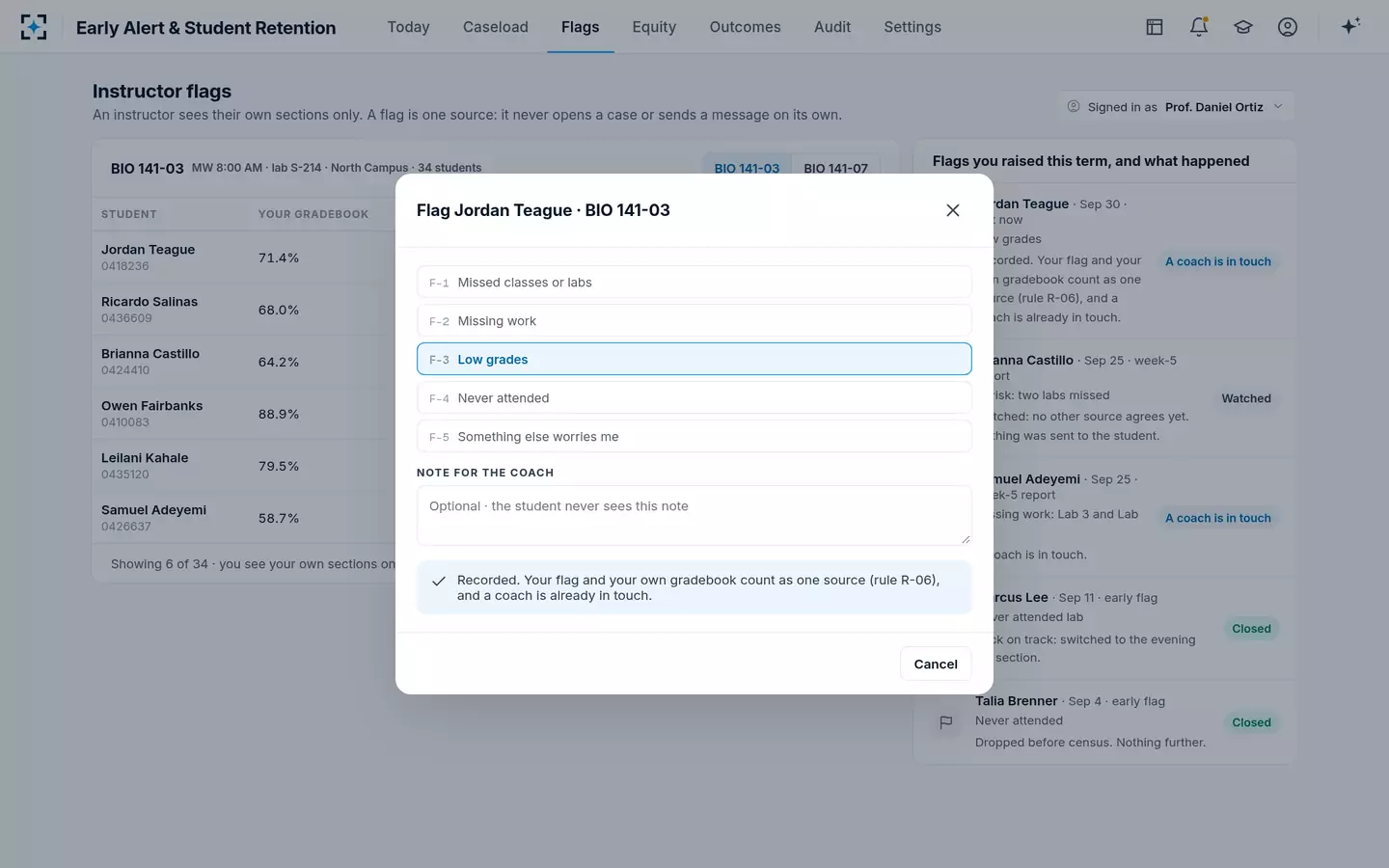Click the 88.9% gradebook value
Image resolution: width=1389 pixels, height=868 pixels.
[x=279, y=414]
